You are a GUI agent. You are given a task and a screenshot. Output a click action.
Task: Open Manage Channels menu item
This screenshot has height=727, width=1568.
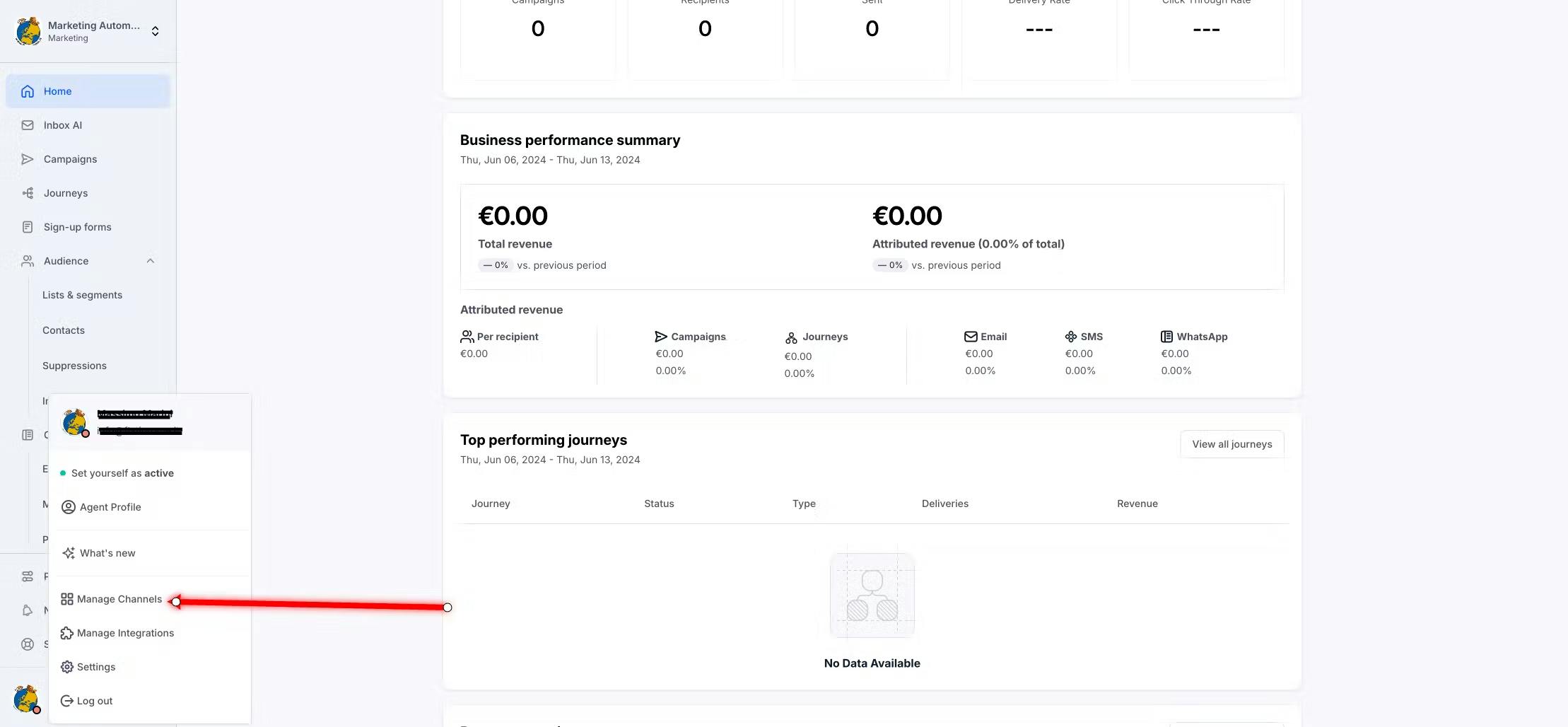pos(119,599)
